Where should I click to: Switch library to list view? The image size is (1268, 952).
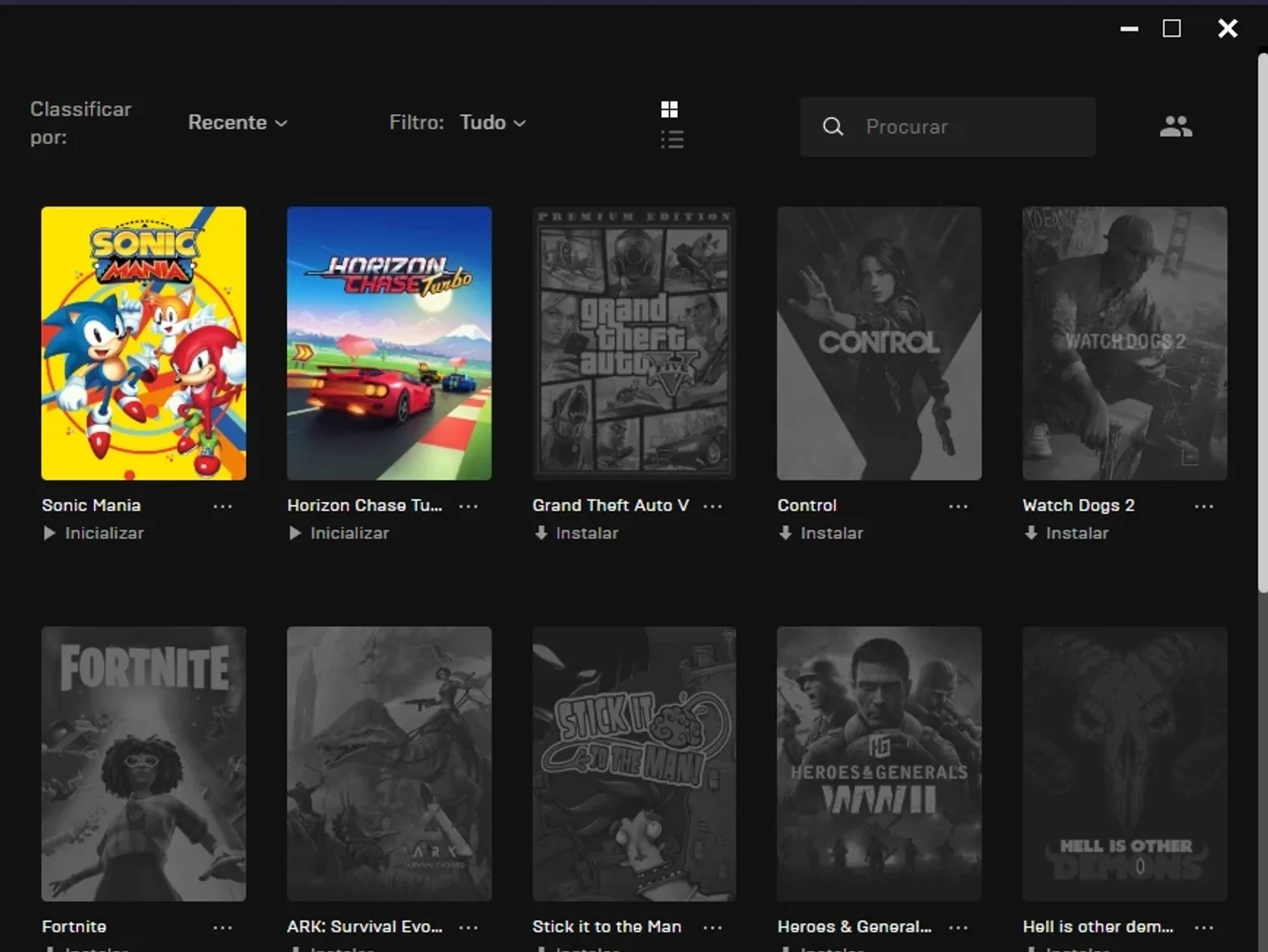(x=672, y=140)
